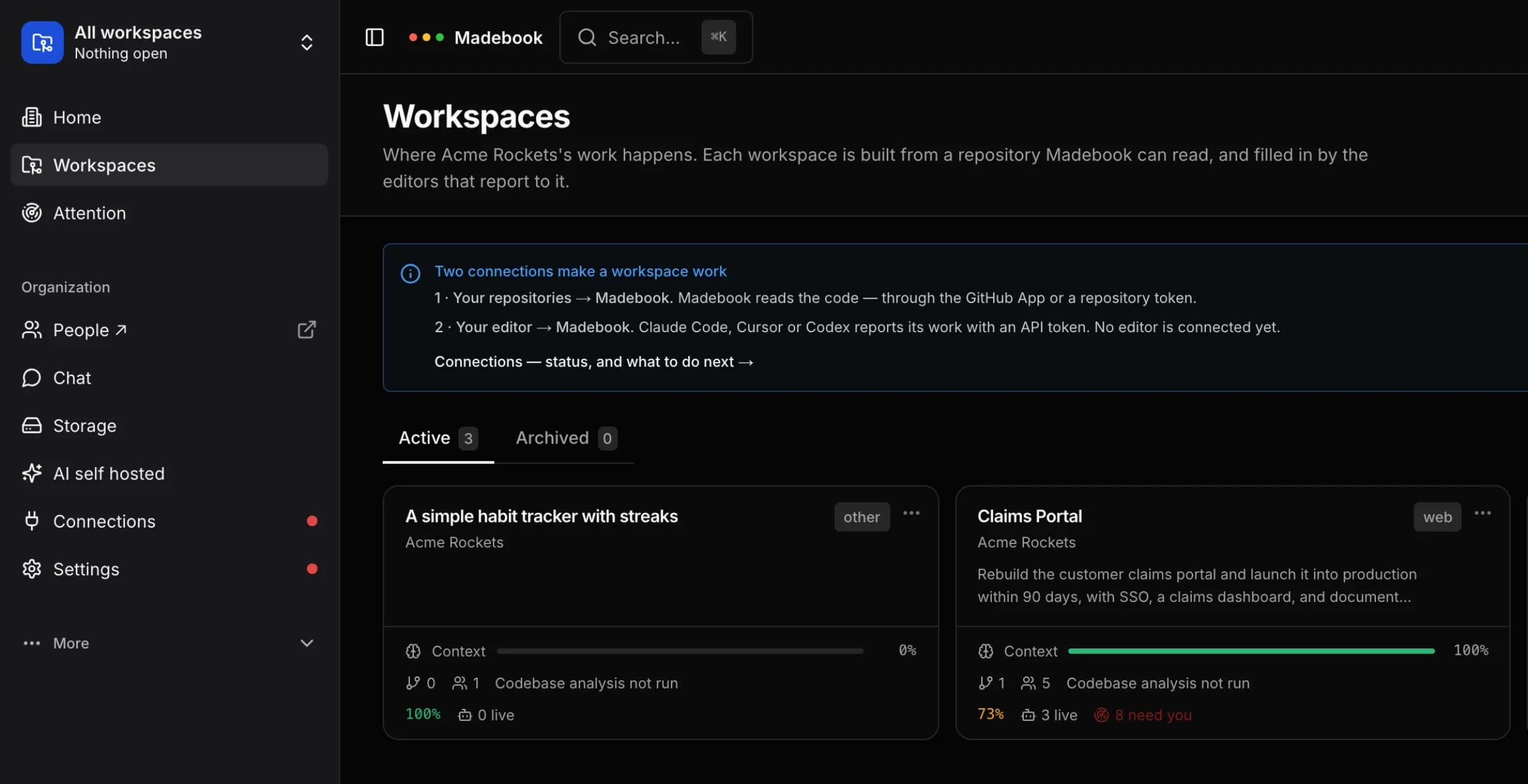The image size is (1528, 784).
Task: Click the Context progress bar on habit tracker
Action: tap(680, 651)
